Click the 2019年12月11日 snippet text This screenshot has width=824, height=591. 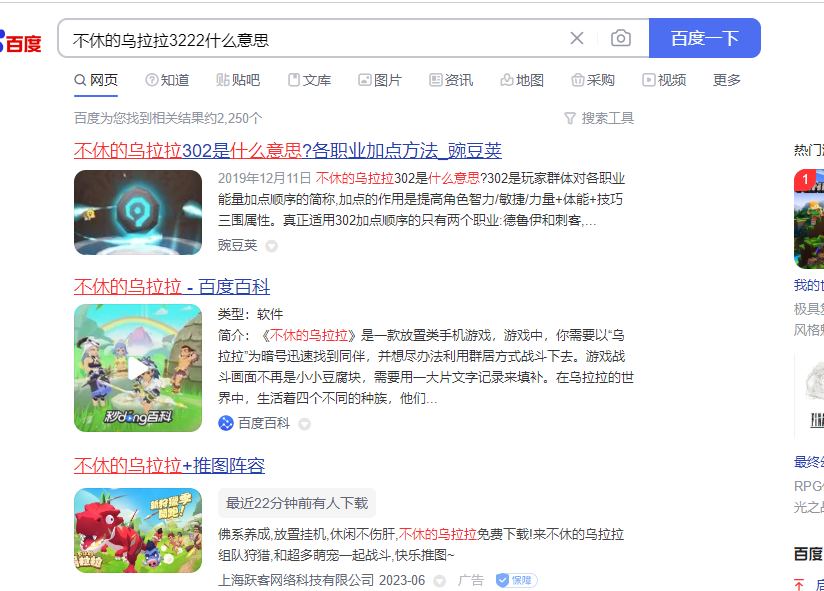pyautogui.click(x=264, y=178)
